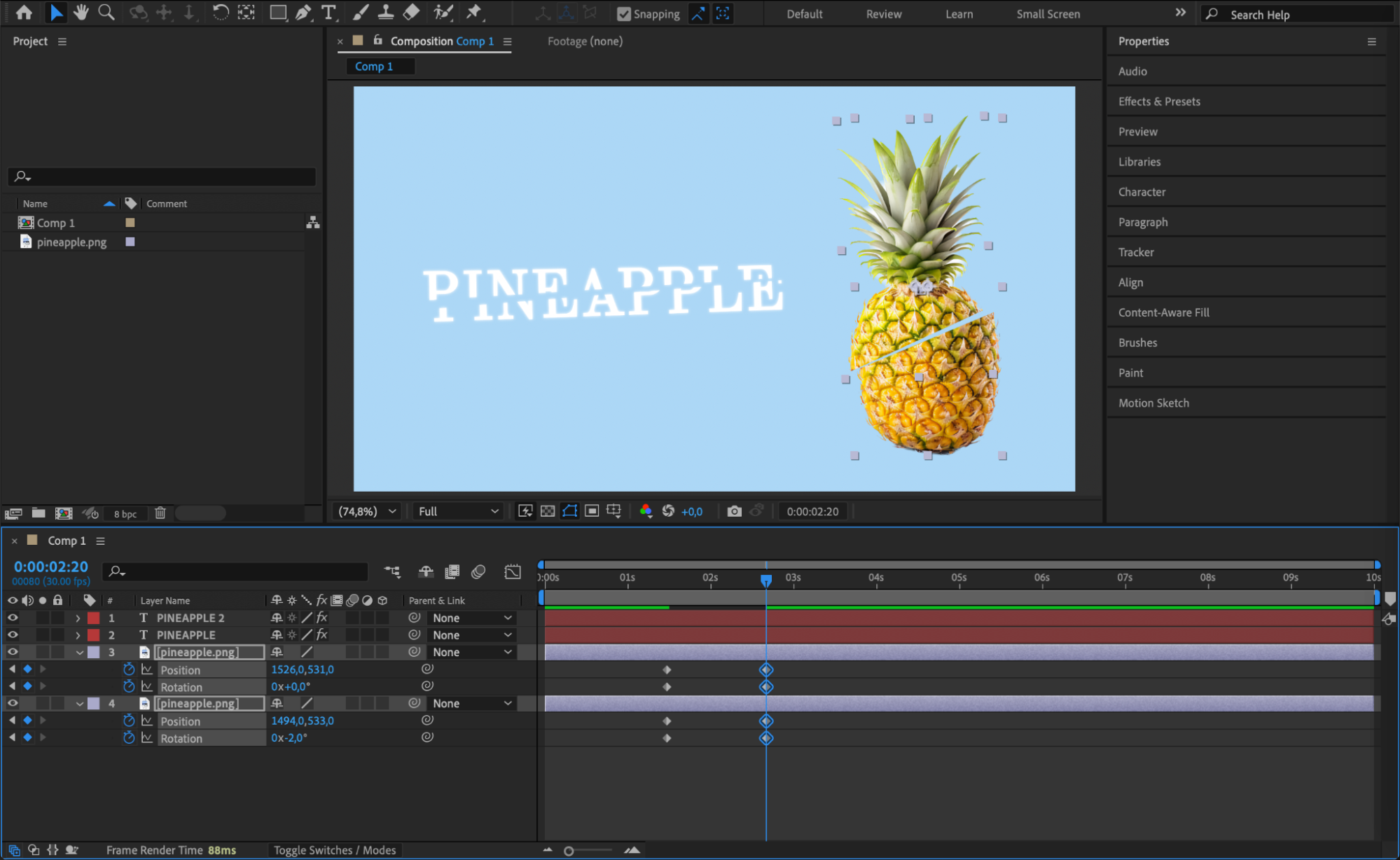Select the Puppet Pin tool

tap(474, 12)
